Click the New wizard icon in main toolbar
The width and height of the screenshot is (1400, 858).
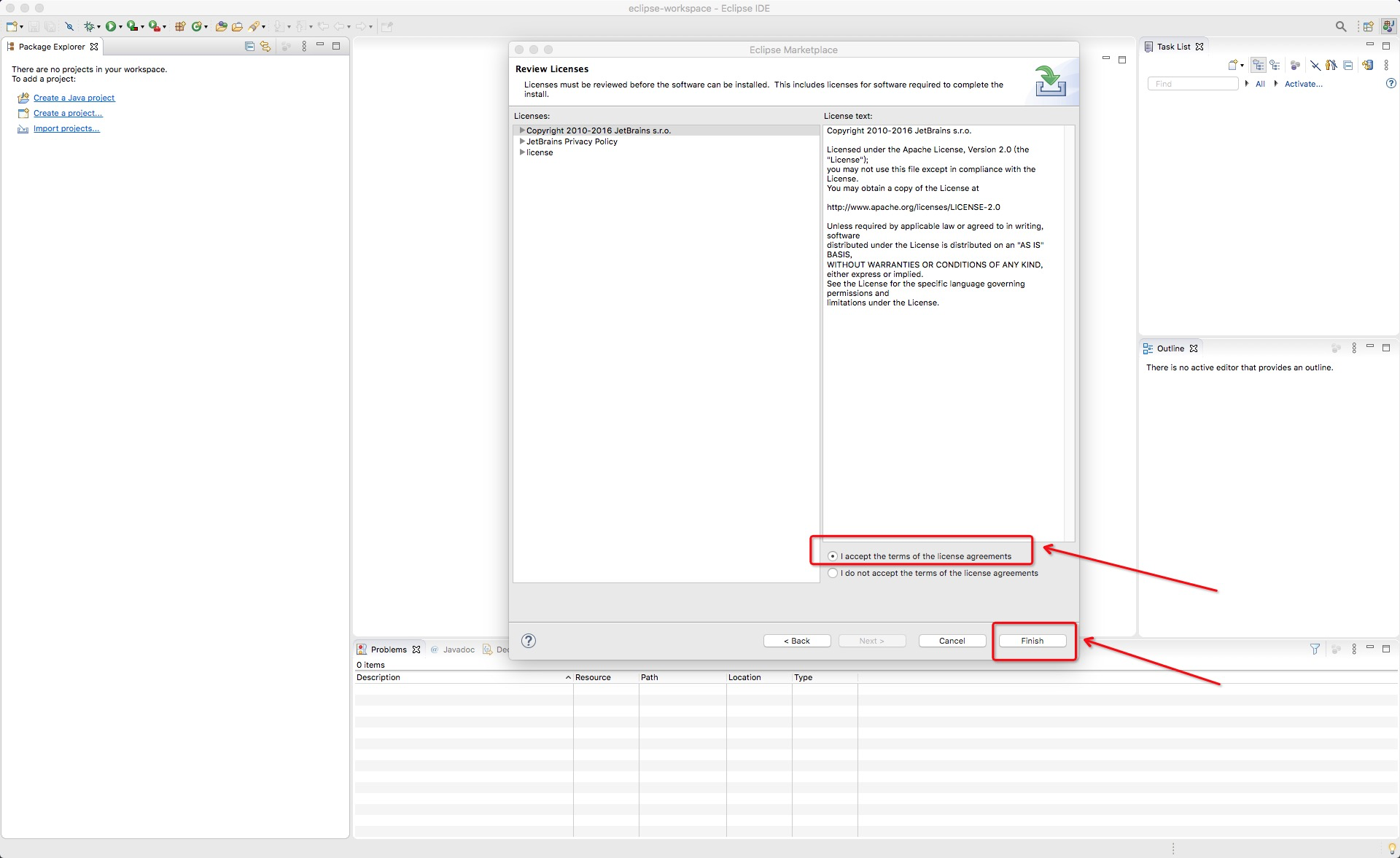(12, 26)
